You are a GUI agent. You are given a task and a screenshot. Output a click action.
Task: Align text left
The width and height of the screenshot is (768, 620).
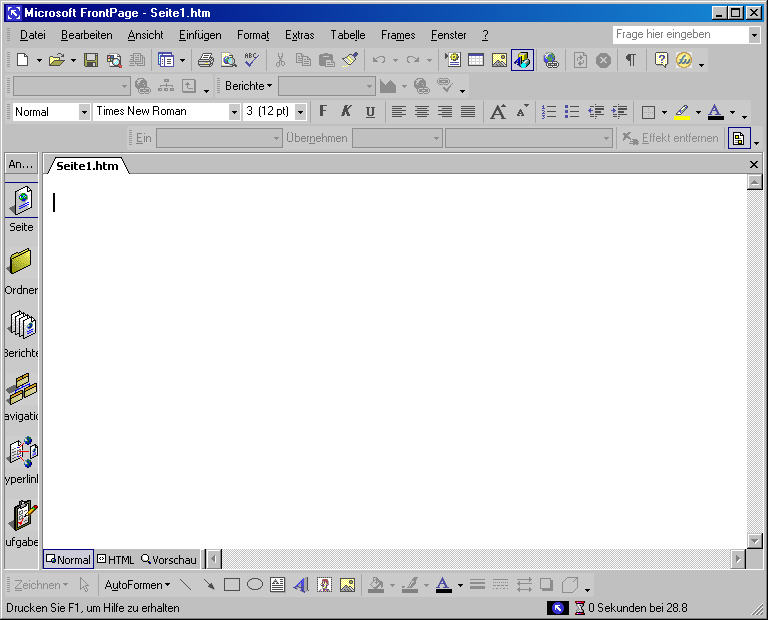pos(398,112)
